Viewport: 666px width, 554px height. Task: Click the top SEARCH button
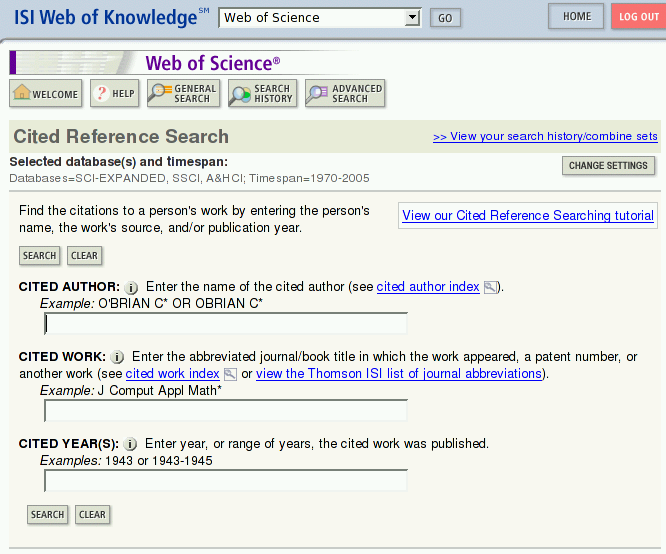pos(40,256)
